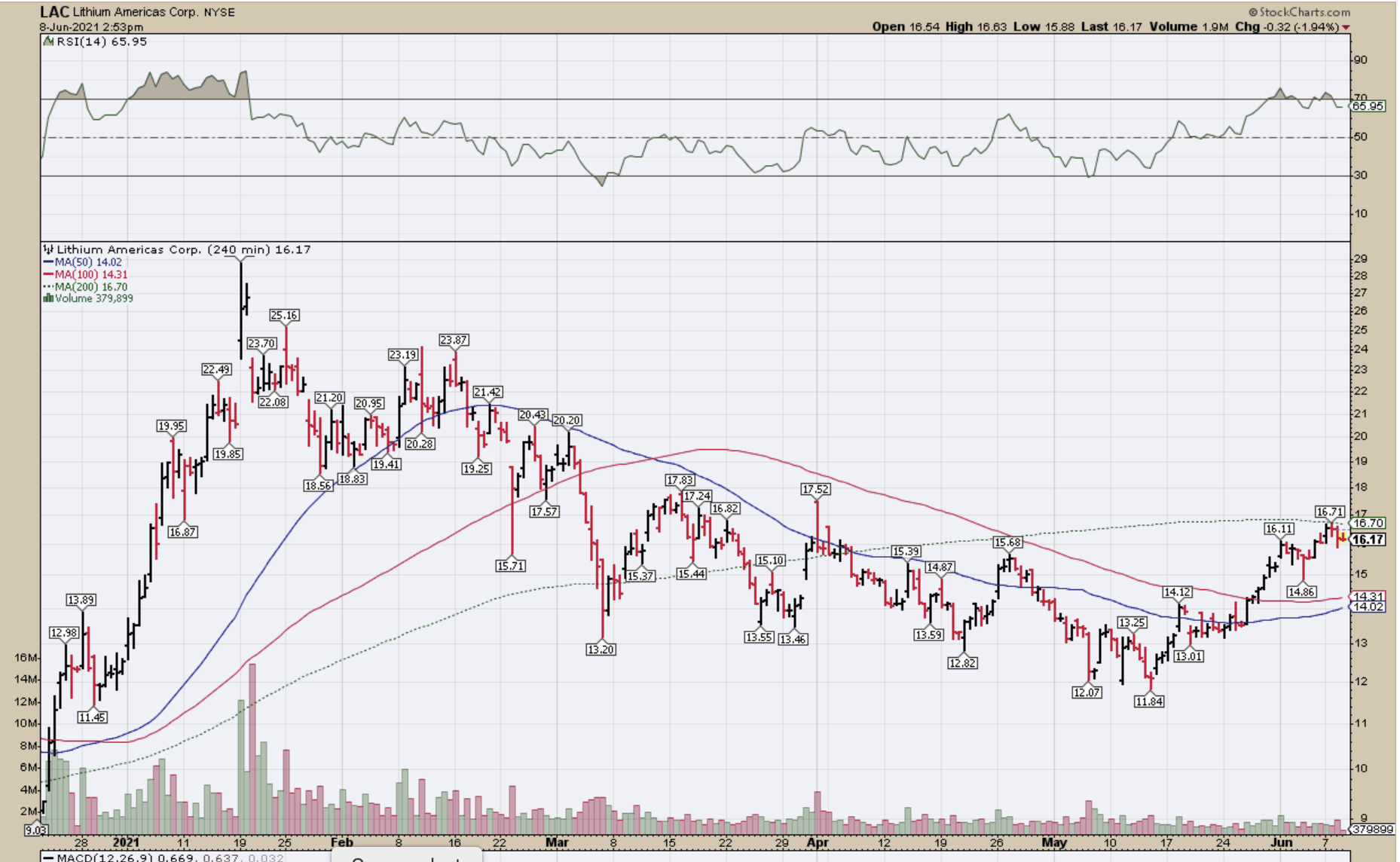Viewport: 1400px width, 862px height.
Task: Click the 15.71 low label
Action: tap(510, 565)
